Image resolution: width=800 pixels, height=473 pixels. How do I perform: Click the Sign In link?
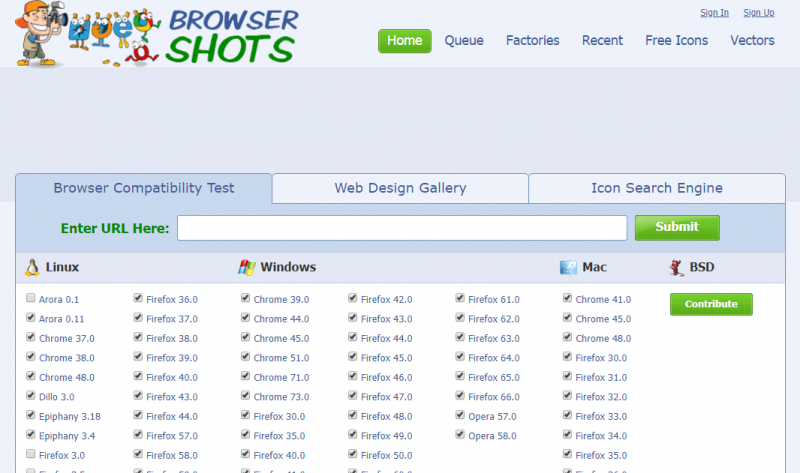(x=714, y=13)
